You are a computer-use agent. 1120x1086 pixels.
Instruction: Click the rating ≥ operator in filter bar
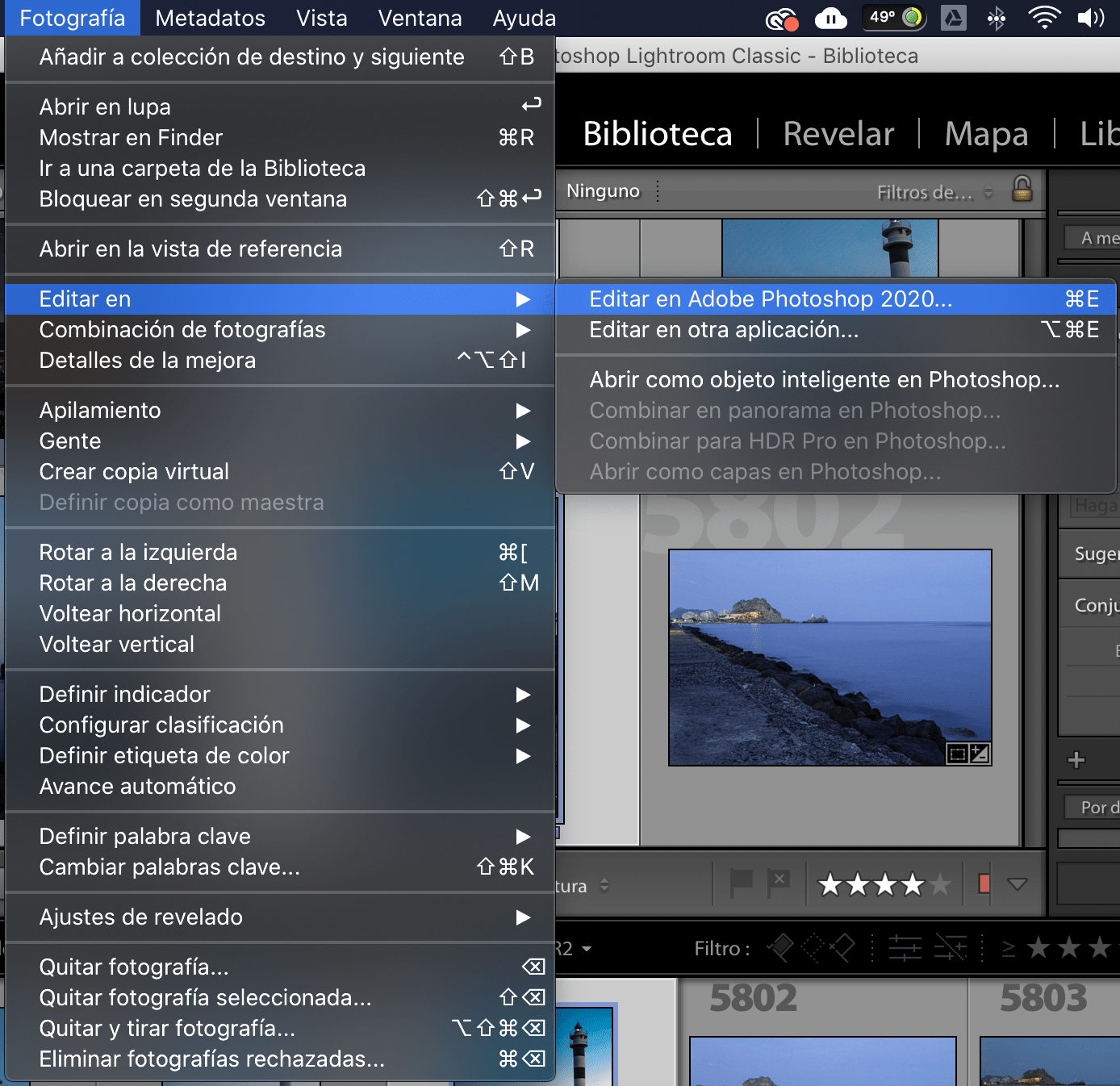pyautogui.click(x=1009, y=949)
